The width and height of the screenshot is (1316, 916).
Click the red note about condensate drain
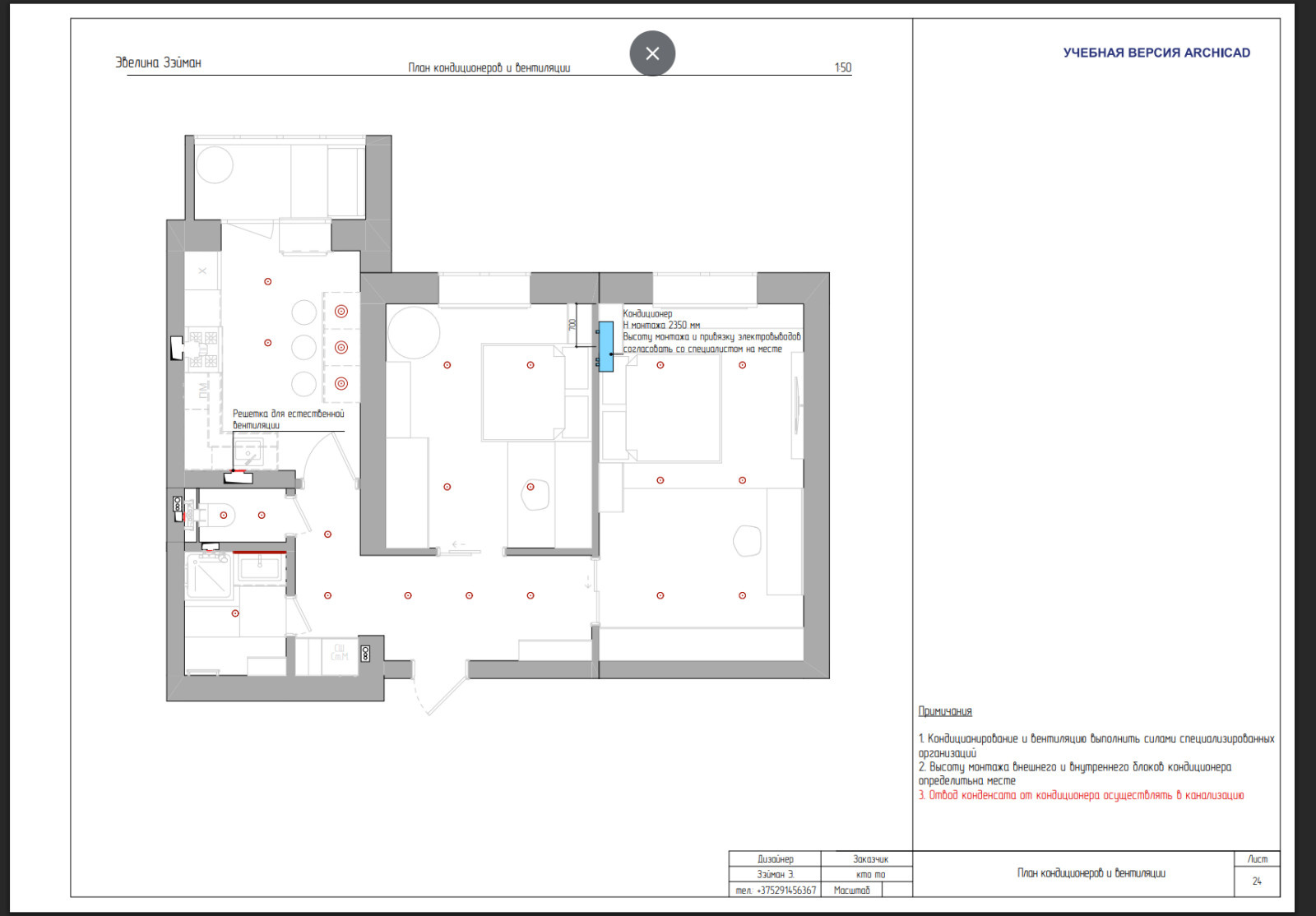coord(1081,795)
